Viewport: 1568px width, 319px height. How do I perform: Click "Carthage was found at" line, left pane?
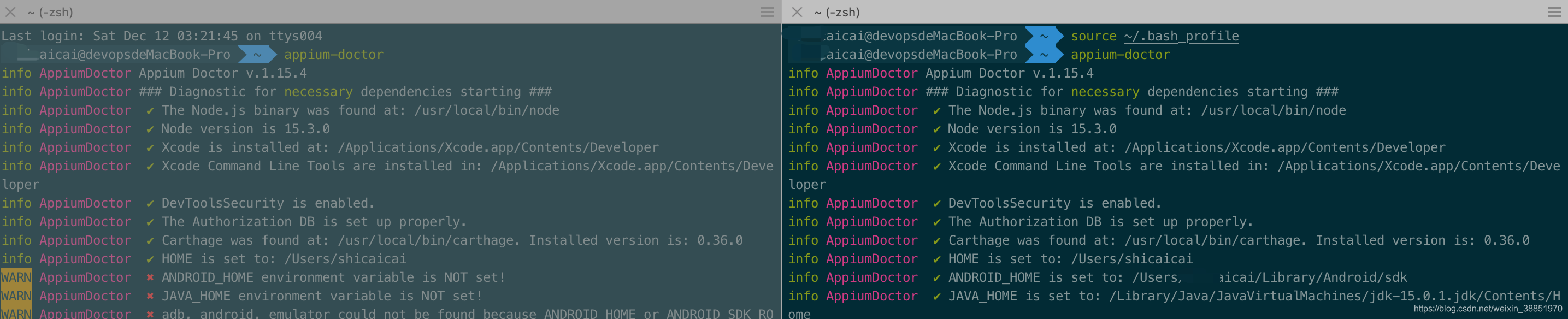tap(452, 240)
